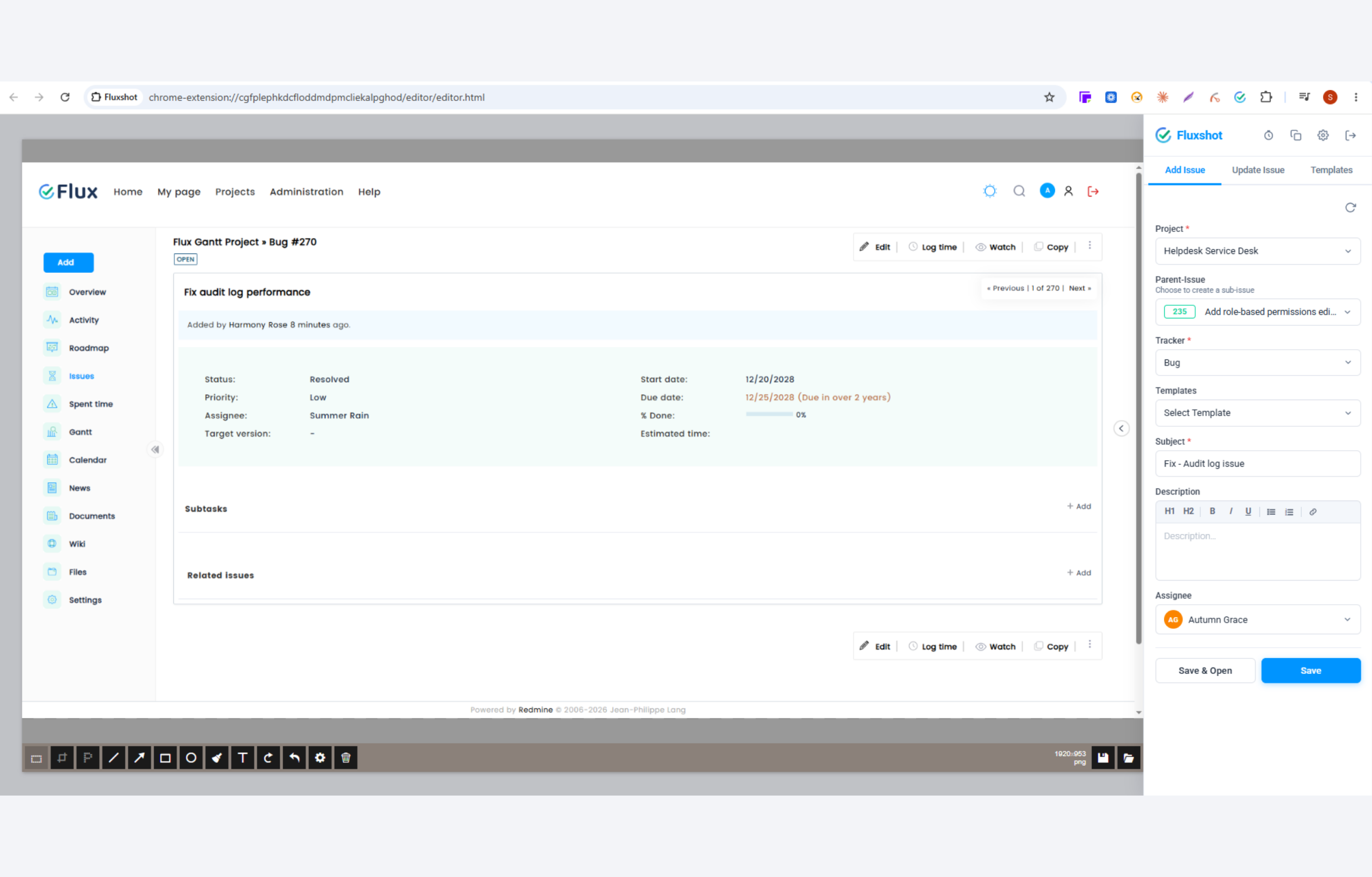Toggle italic formatting in description editor
This screenshot has height=877, width=1372.
click(x=1231, y=512)
